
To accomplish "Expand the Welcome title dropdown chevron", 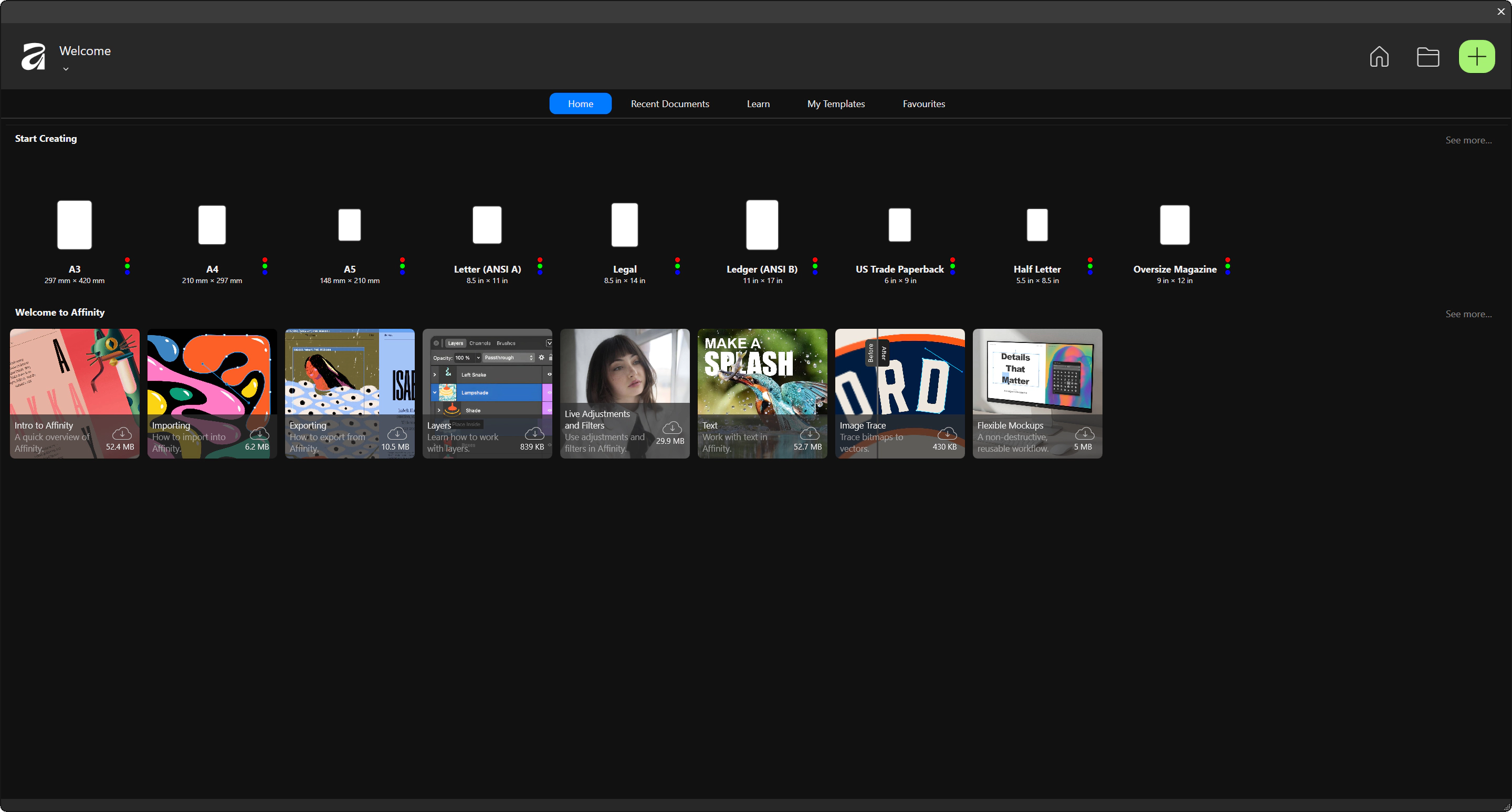I will click(66, 69).
